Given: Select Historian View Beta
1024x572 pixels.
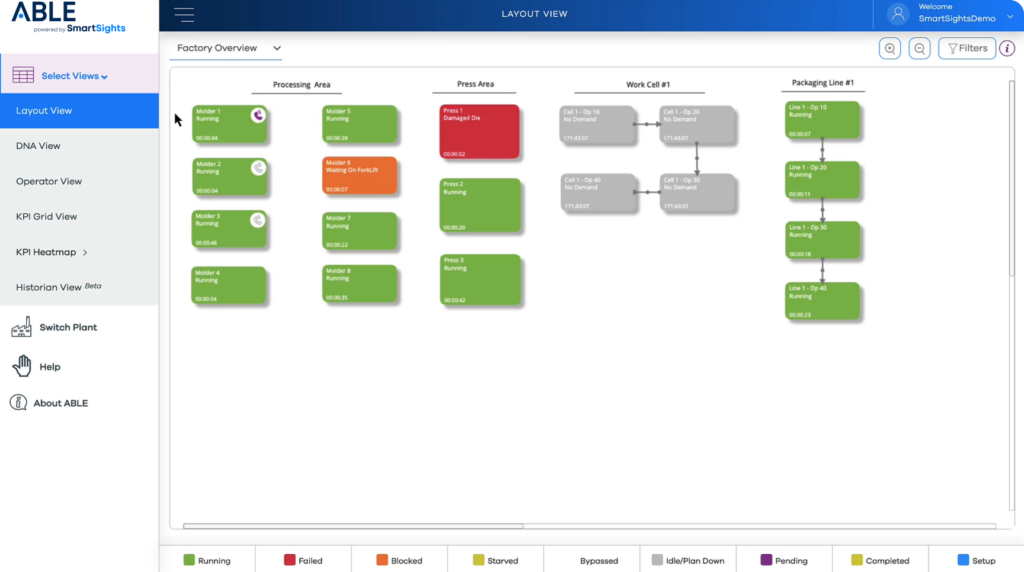Looking at the screenshot, I should (58, 287).
